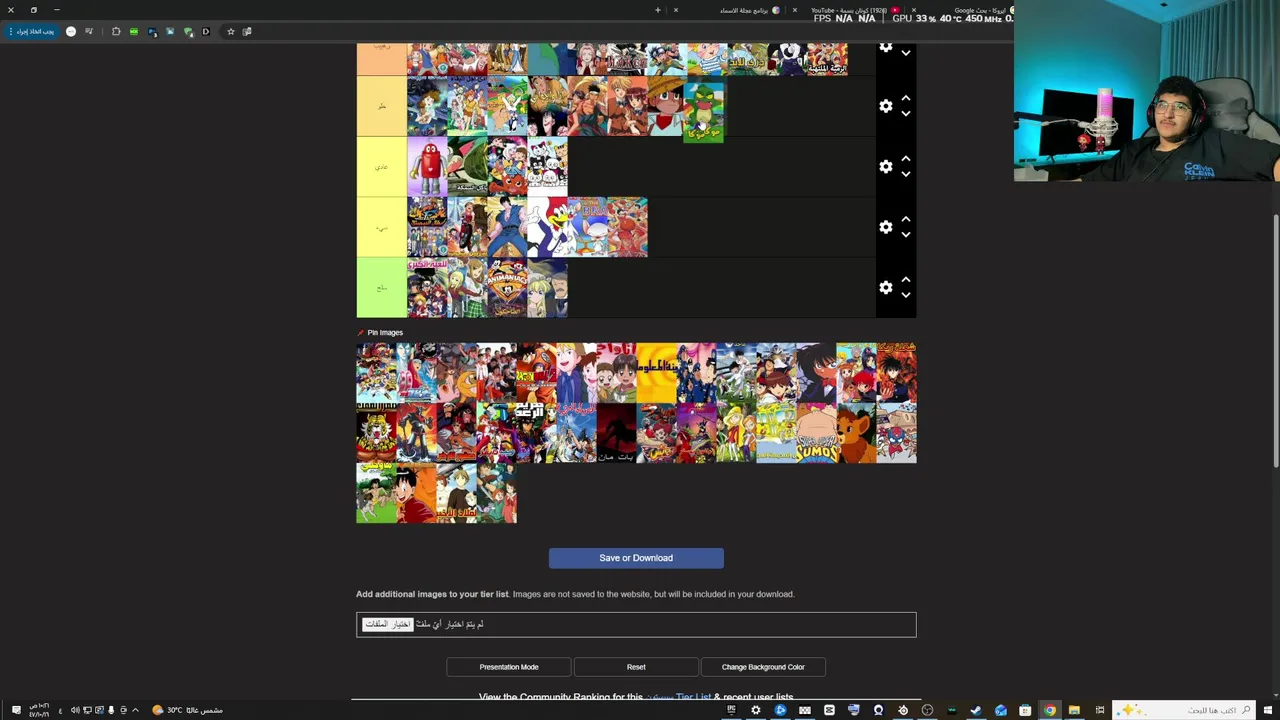Viewport: 1280px width, 720px height.
Task: Click the yellow tier label cell
Action: point(381,166)
